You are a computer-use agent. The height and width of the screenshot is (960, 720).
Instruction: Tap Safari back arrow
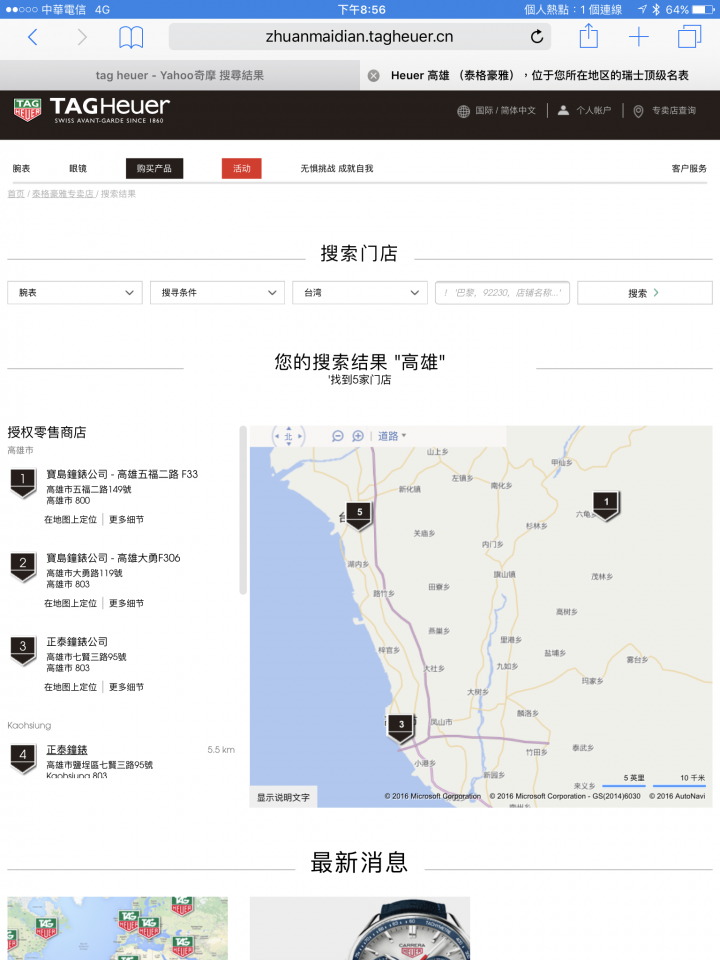point(33,37)
